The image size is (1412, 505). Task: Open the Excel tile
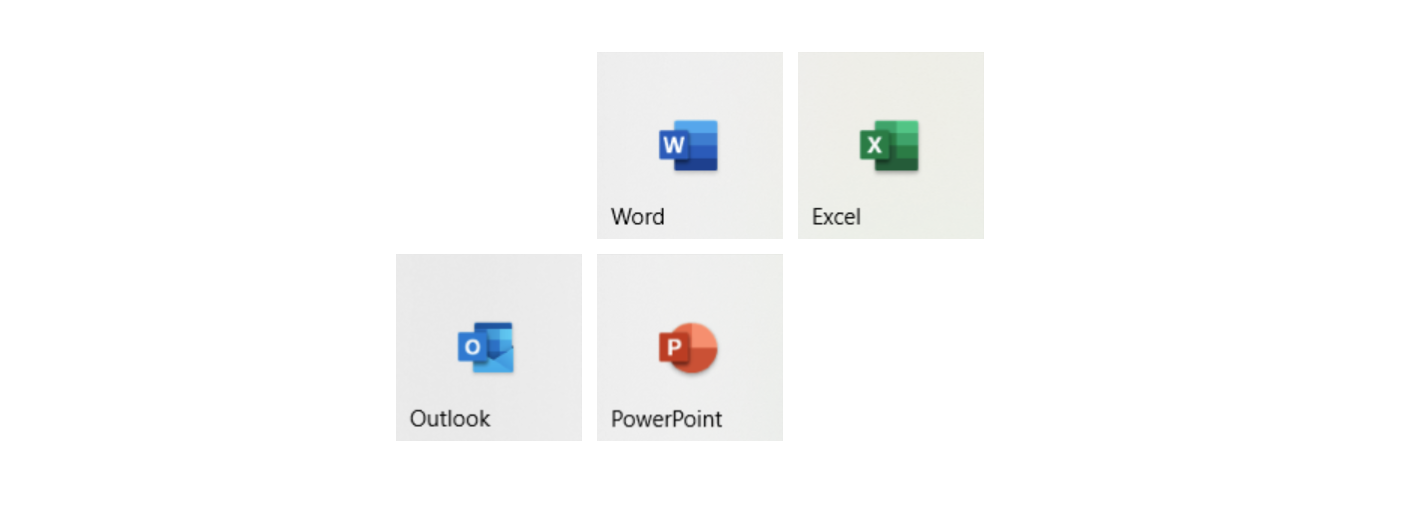pos(891,145)
